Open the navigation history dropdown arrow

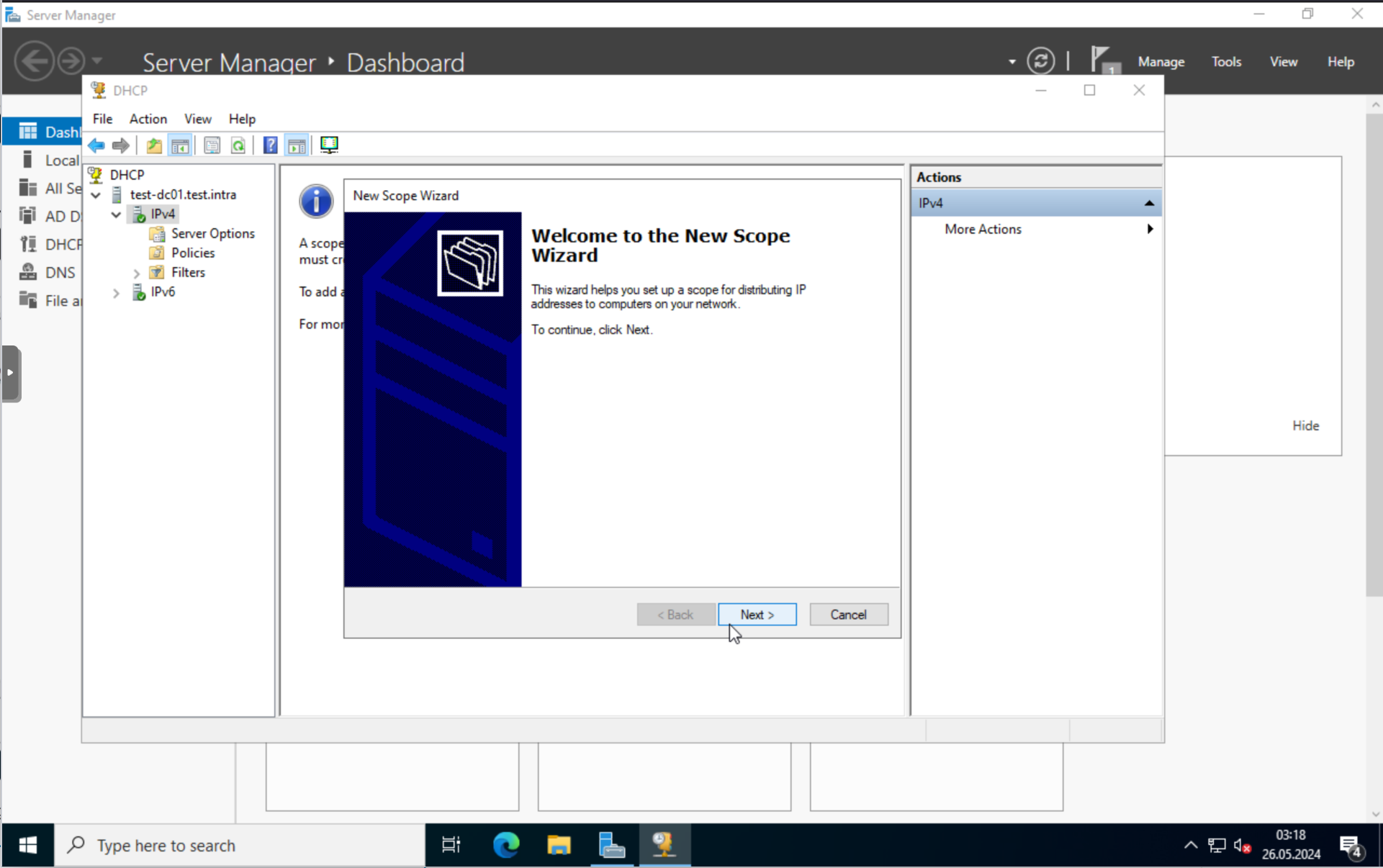(x=97, y=61)
